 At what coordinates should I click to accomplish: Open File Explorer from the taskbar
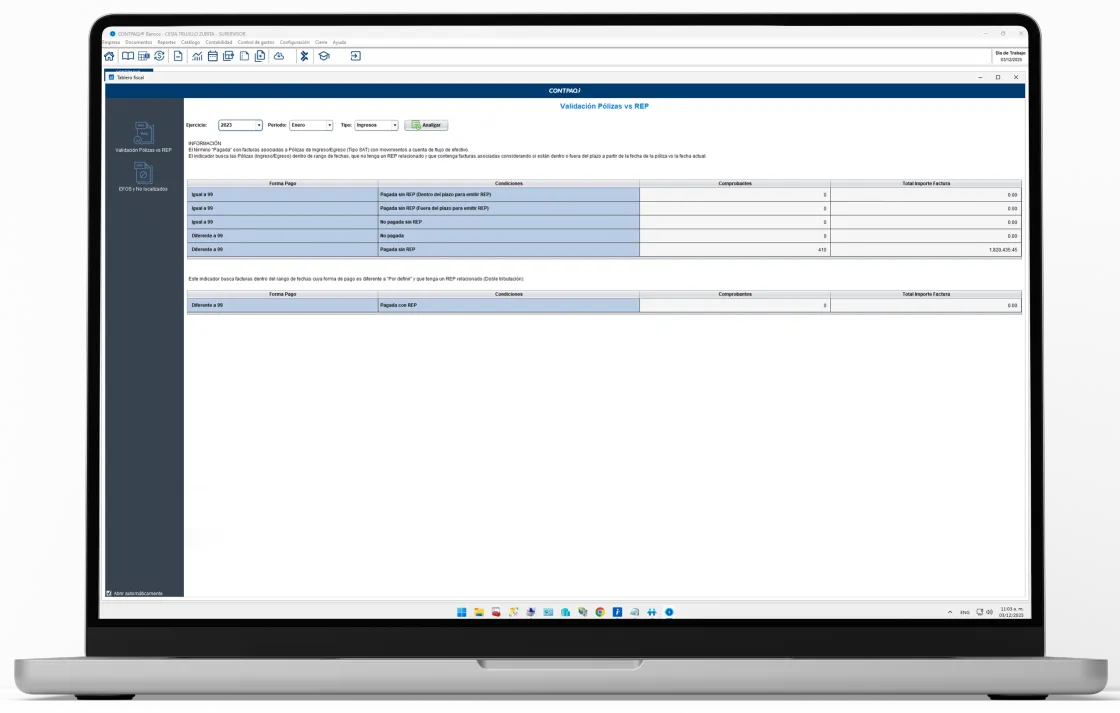click(x=479, y=612)
